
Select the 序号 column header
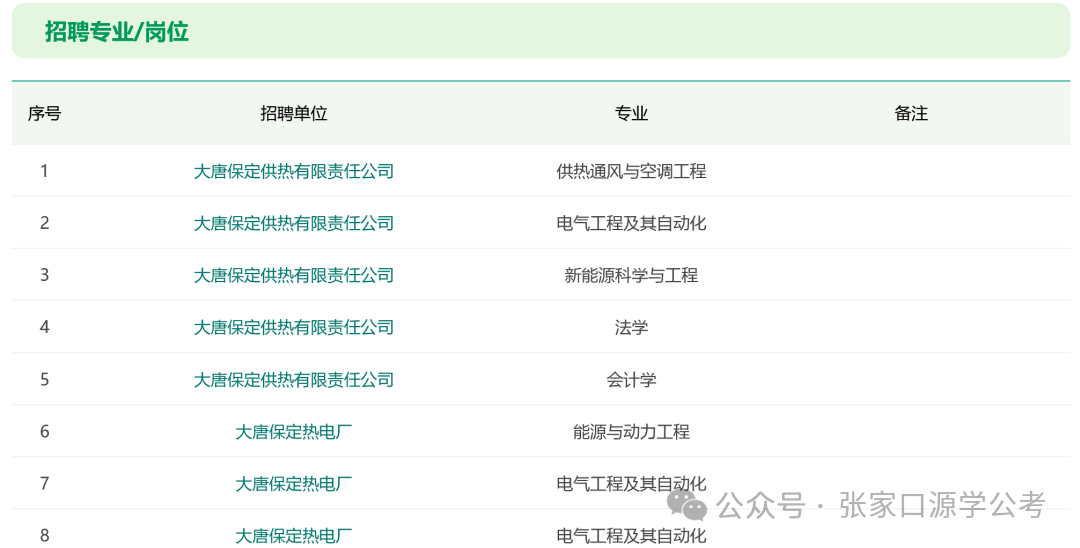pos(44,114)
